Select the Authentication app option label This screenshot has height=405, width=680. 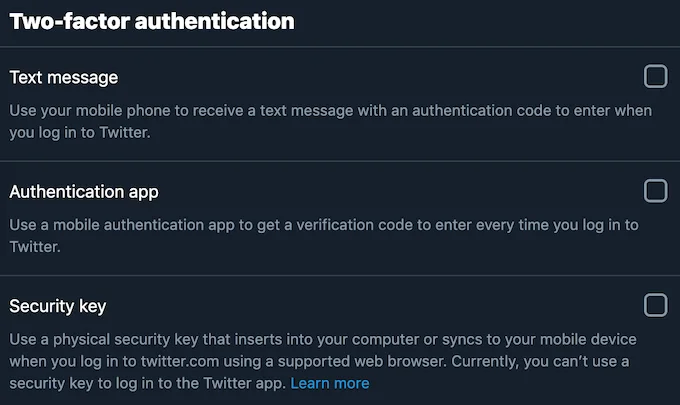tap(84, 192)
